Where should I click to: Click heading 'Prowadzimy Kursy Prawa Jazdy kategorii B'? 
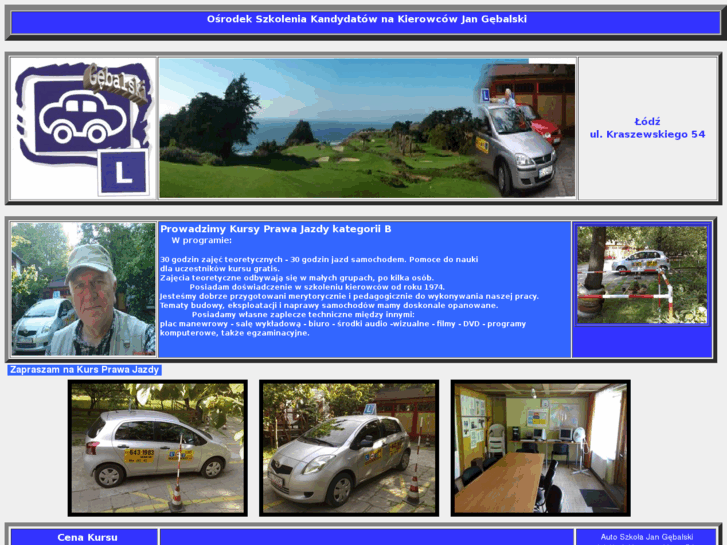(x=275, y=229)
